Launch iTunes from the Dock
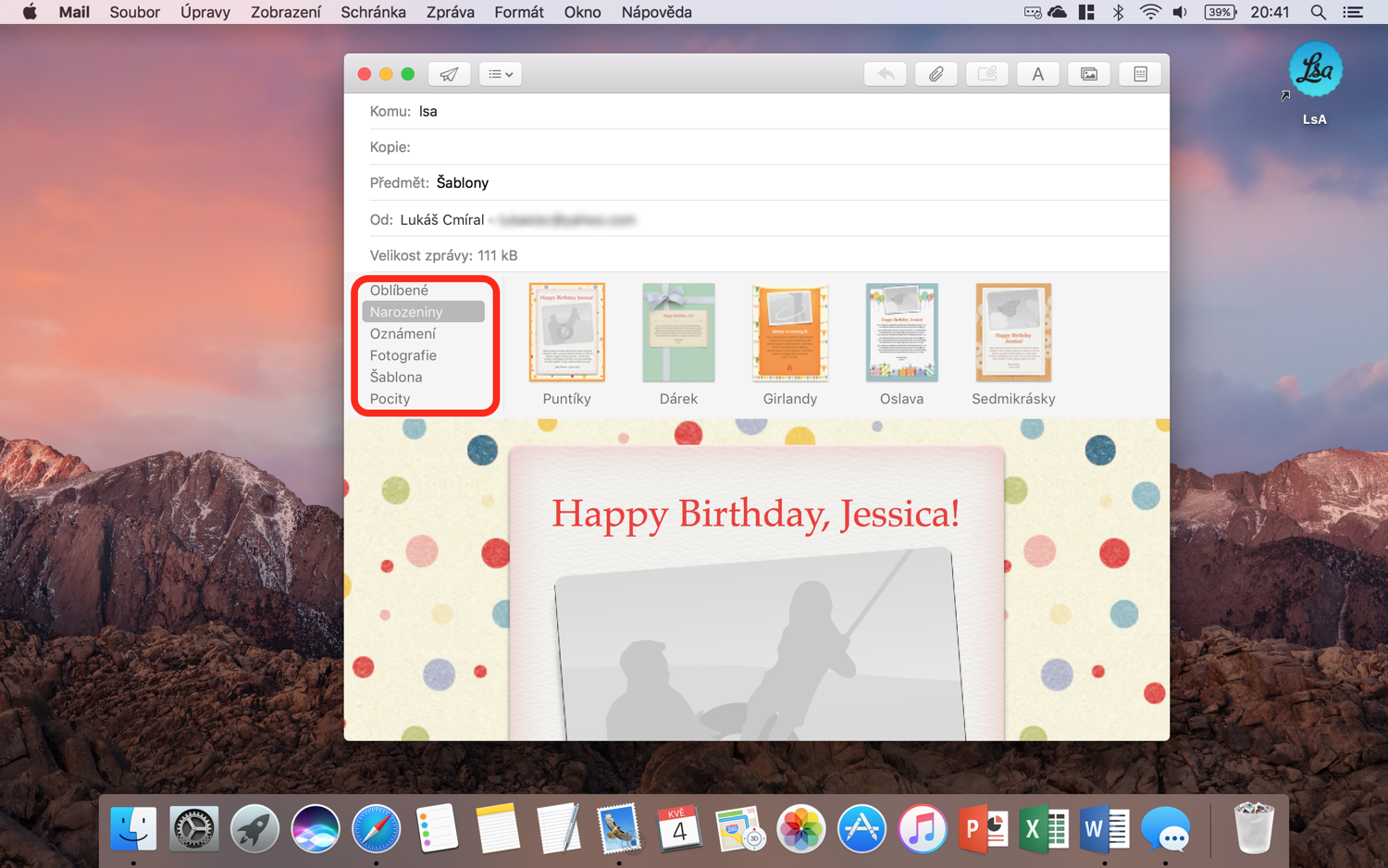 (922, 828)
